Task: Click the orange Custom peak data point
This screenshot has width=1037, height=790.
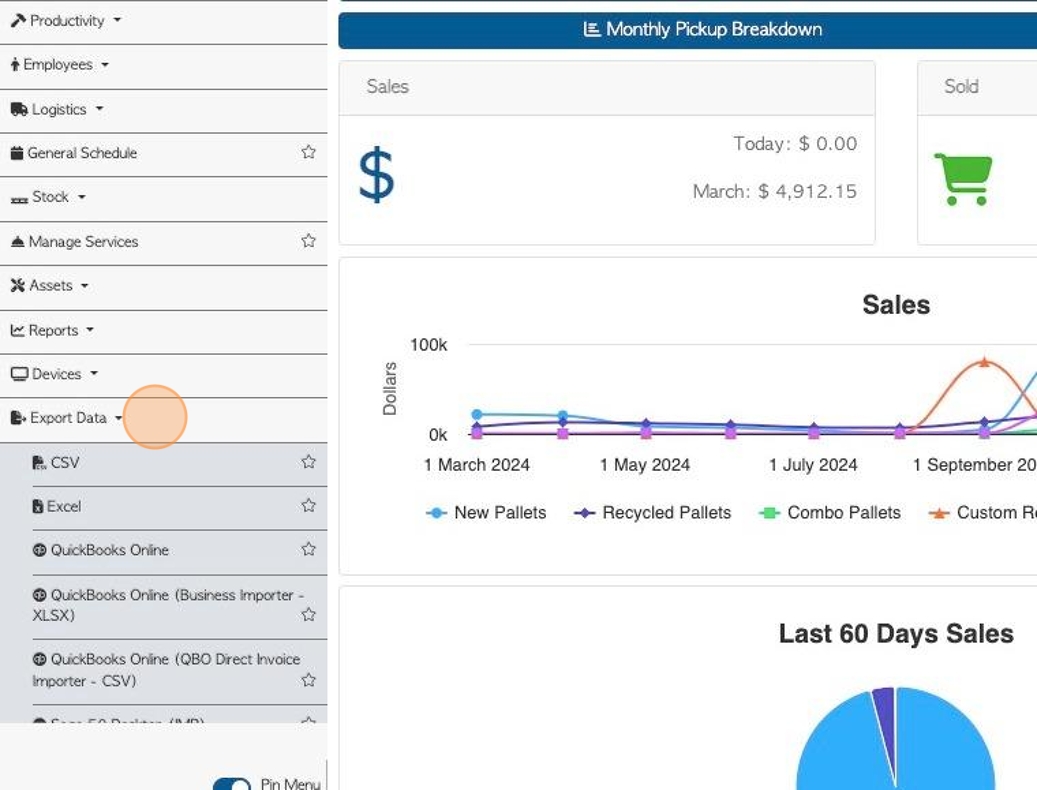Action: tap(984, 362)
